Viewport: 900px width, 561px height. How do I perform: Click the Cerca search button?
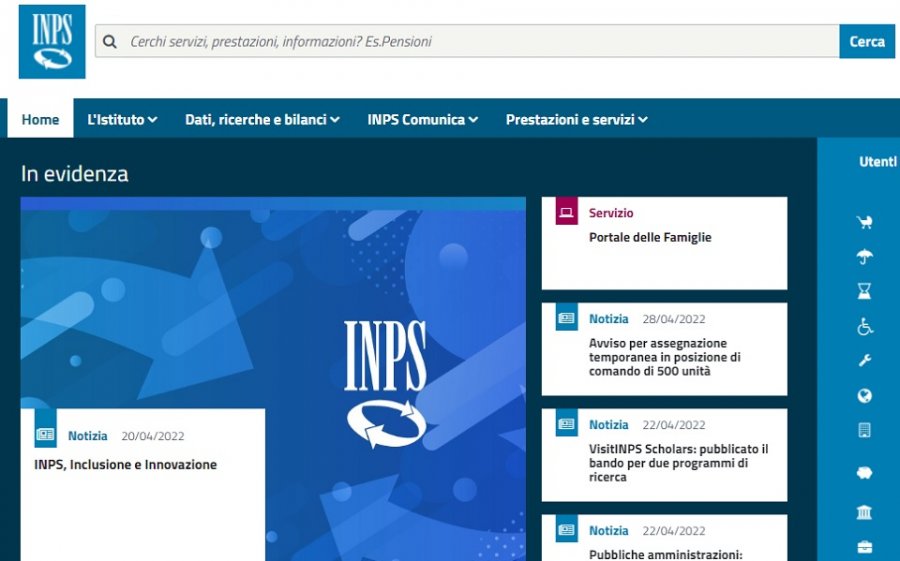pos(867,41)
